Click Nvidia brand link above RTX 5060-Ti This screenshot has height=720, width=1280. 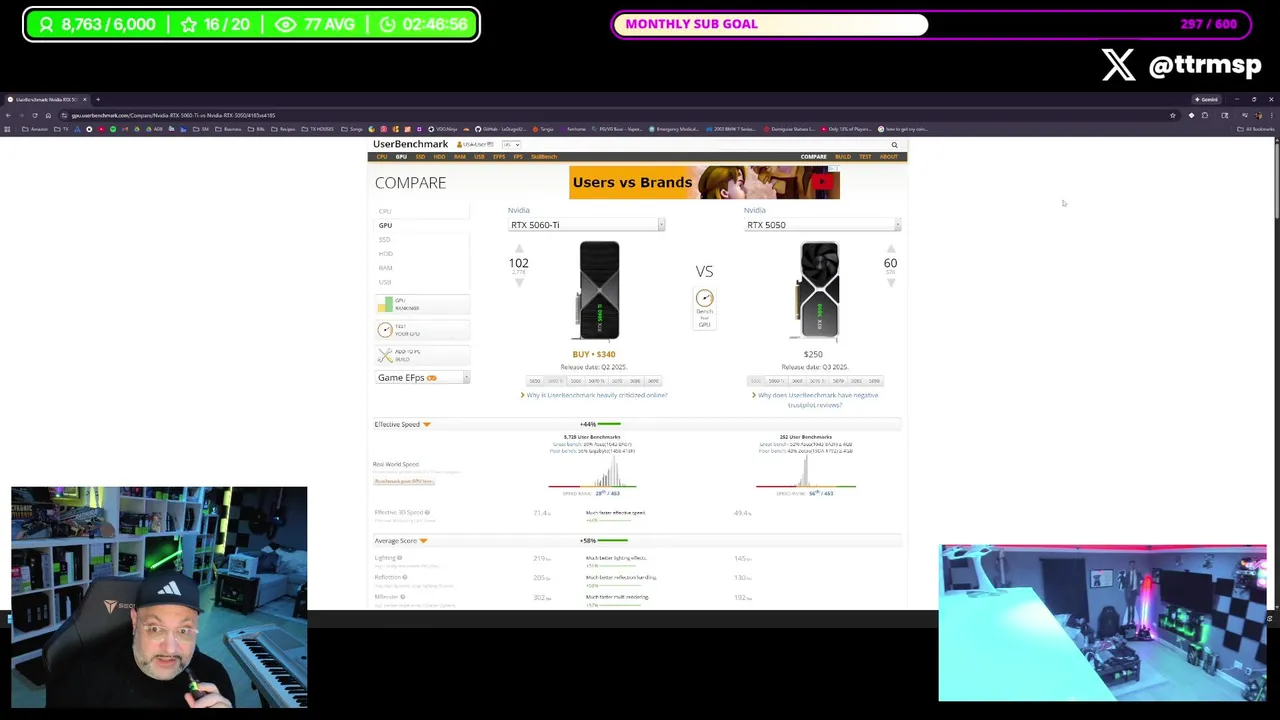tap(518, 210)
